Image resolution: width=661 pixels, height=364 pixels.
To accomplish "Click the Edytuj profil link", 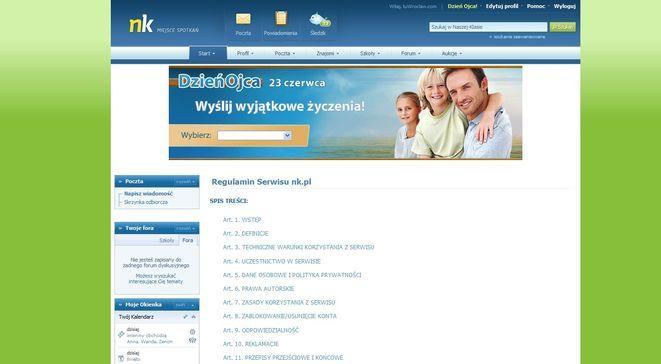I will pyautogui.click(x=502, y=6).
